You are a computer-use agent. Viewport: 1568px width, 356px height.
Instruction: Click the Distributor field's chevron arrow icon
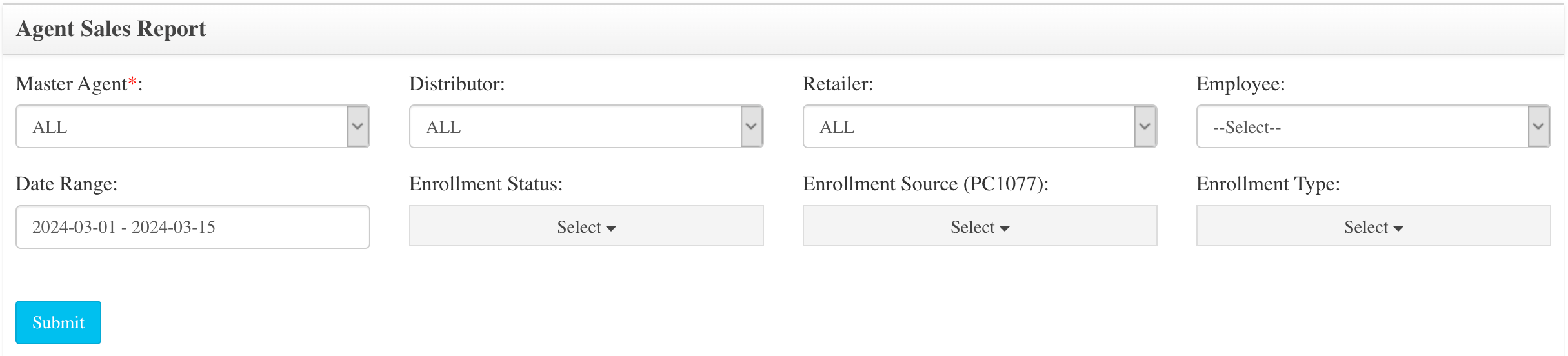point(751,126)
